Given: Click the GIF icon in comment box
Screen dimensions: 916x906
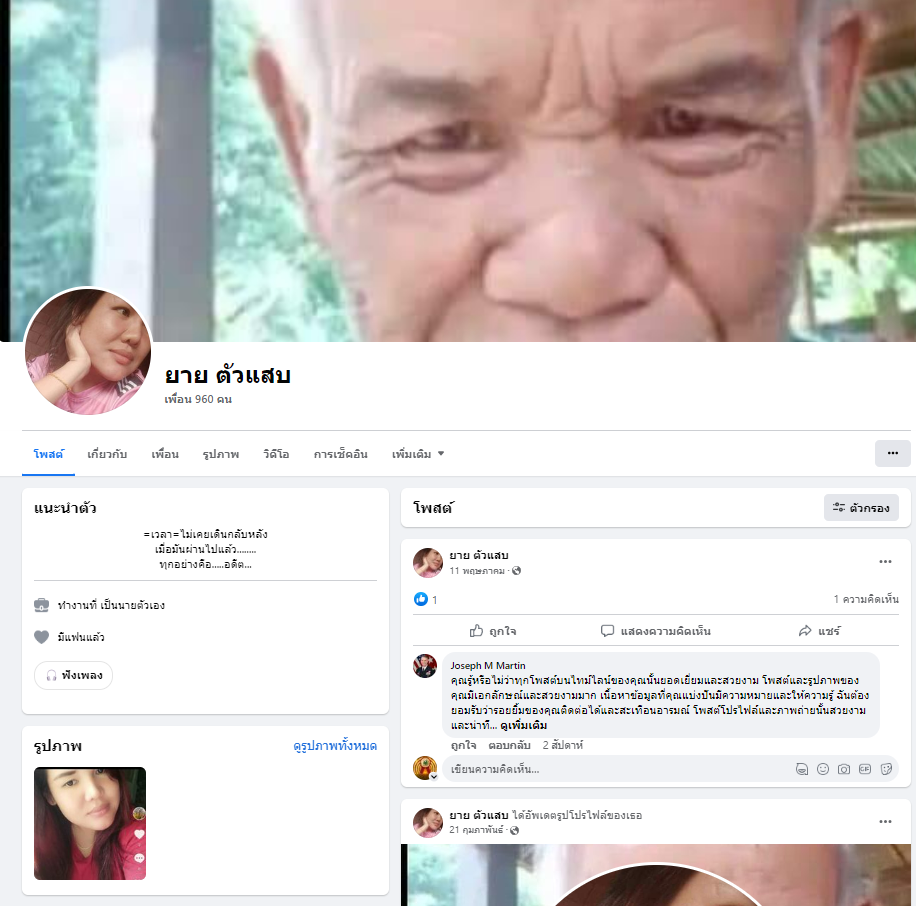Looking at the screenshot, I should click(865, 769).
